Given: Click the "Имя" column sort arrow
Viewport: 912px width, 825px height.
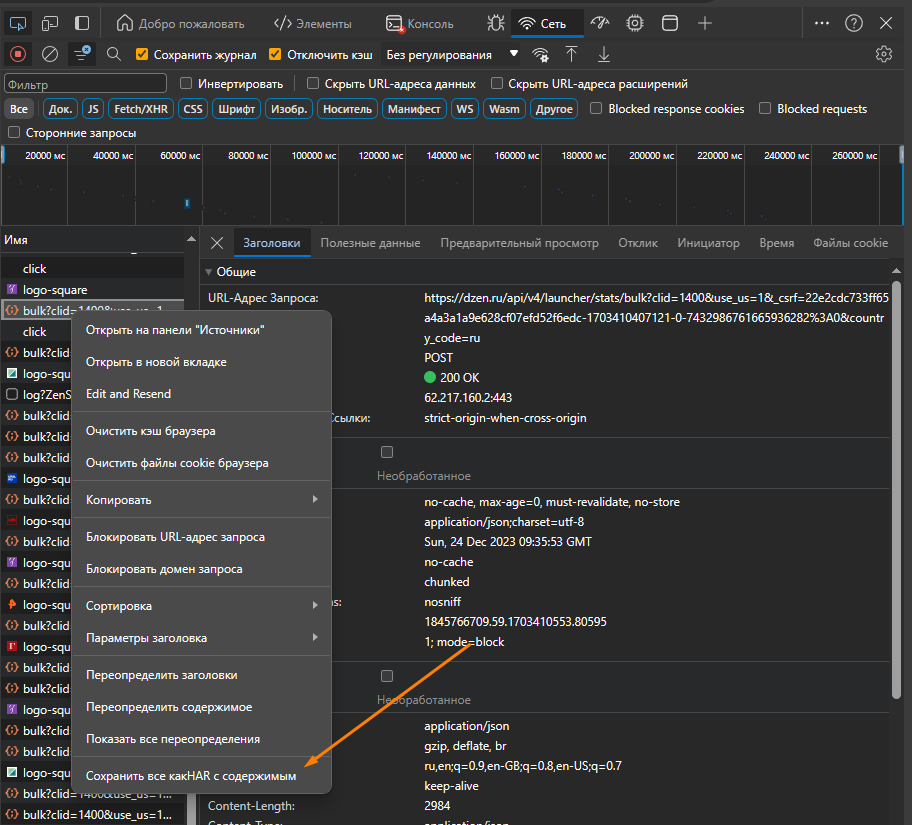Looking at the screenshot, I should coord(191,240).
